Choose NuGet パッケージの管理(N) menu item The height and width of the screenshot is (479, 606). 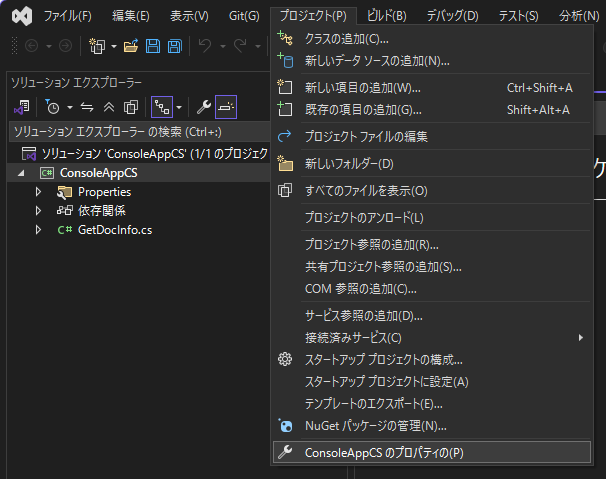[x=375, y=425]
